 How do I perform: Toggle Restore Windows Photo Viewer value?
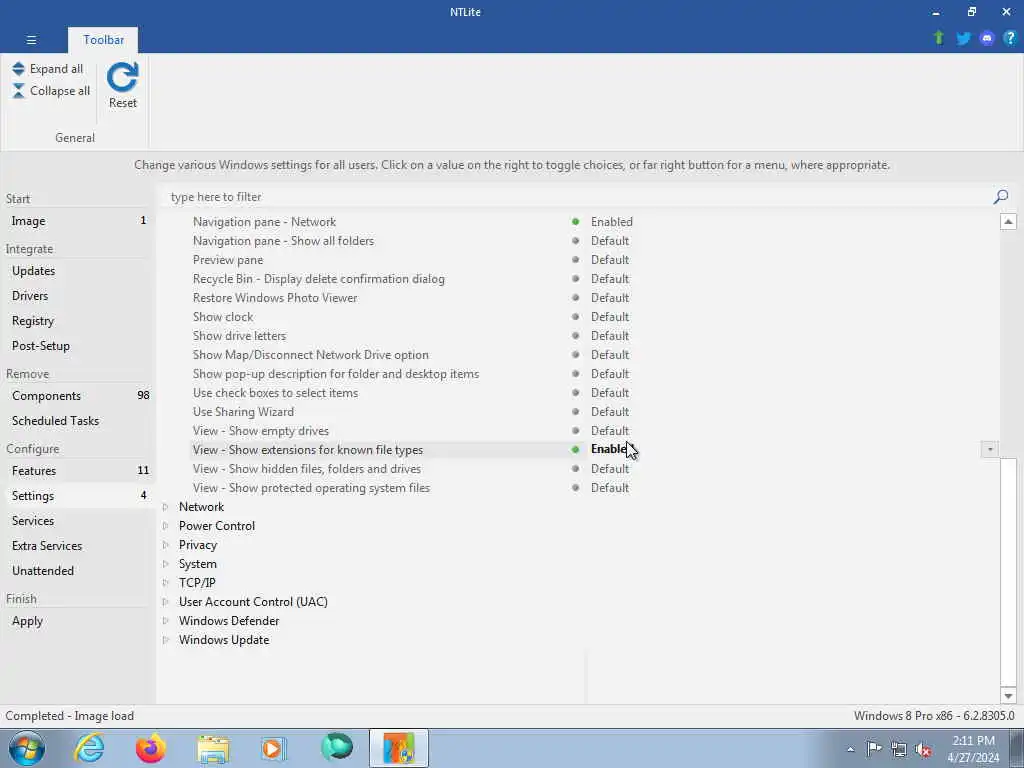(x=610, y=298)
